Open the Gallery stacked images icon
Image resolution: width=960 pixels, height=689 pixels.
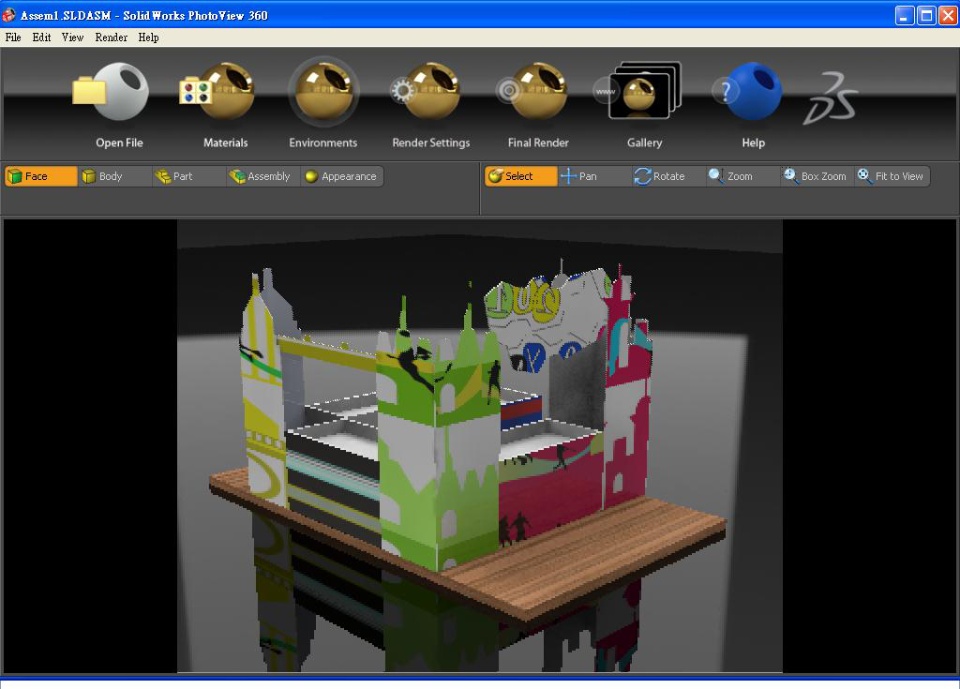click(x=638, y=91)
